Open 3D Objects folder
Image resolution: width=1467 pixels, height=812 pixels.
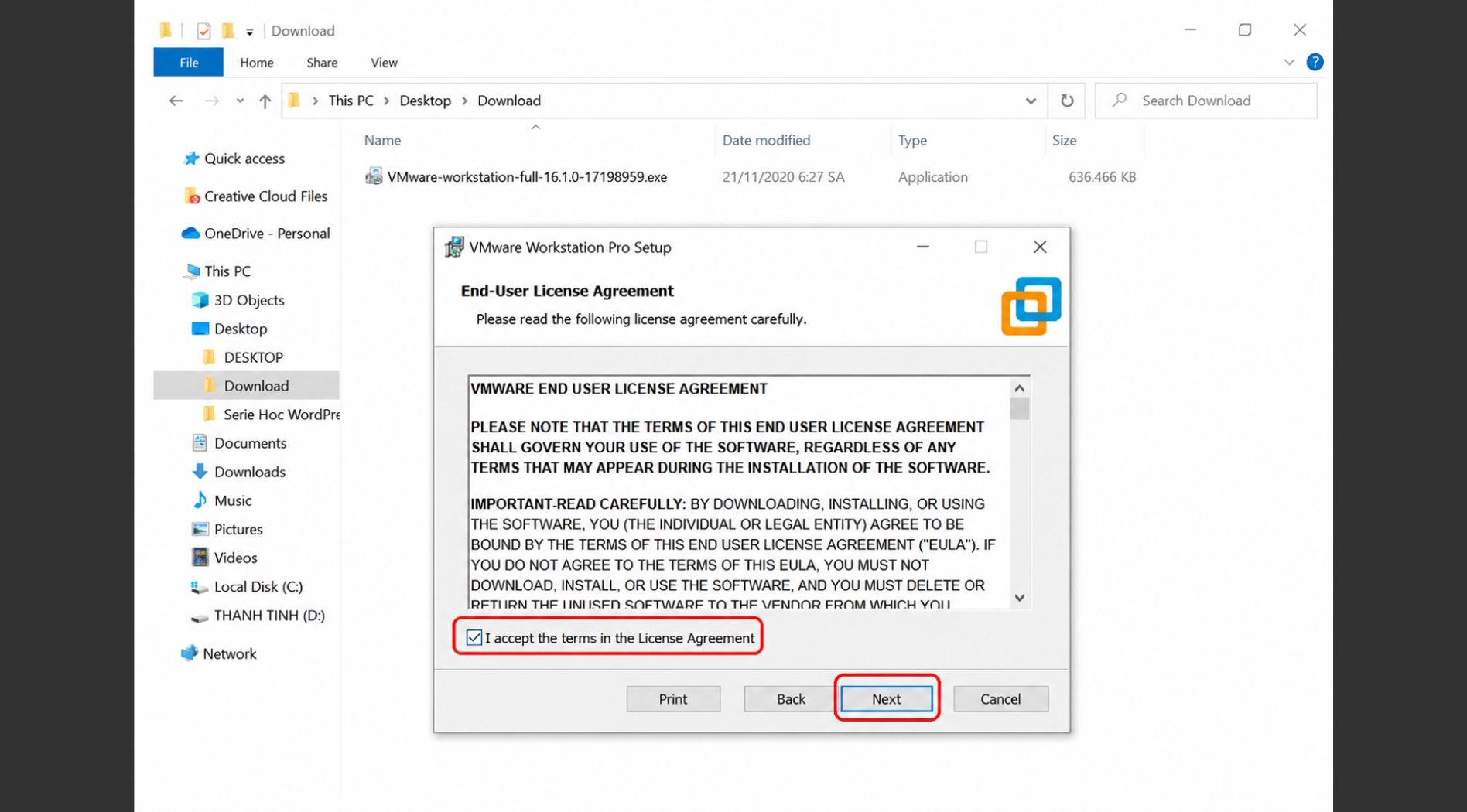(249, 300)
